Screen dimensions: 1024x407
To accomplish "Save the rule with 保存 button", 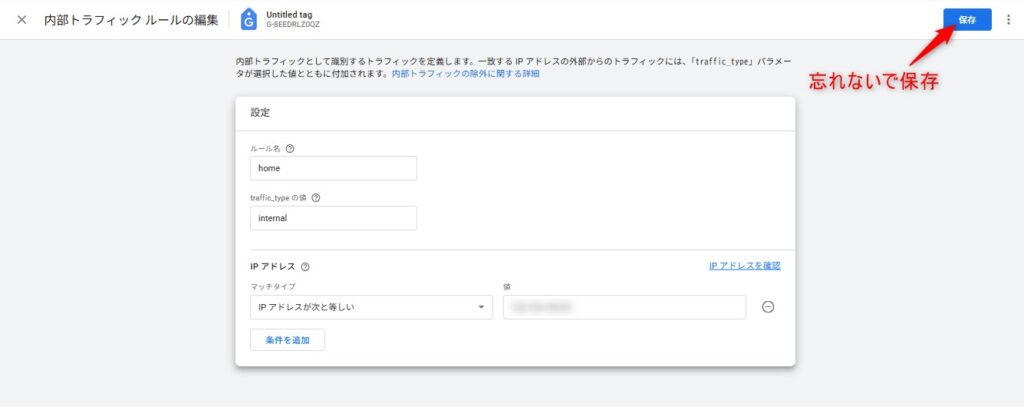I will (x=967, y=20).
